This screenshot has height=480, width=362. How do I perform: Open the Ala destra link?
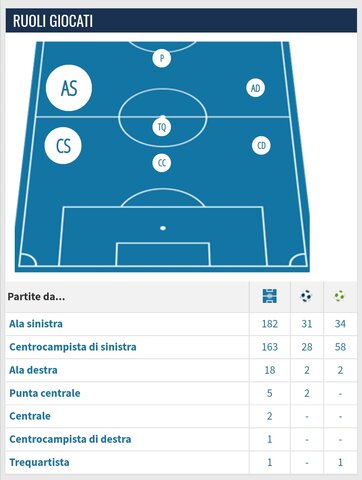tap(33, 370)
